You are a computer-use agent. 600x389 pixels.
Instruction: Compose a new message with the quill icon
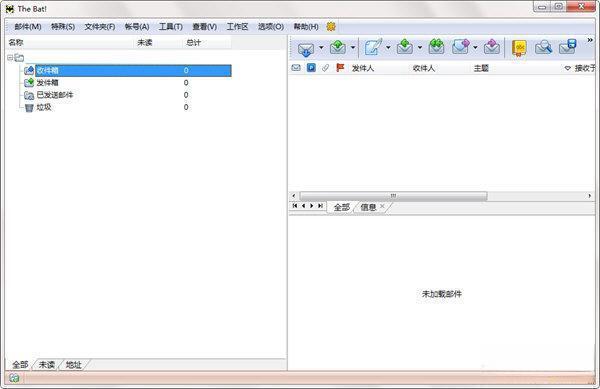(x=373, y=47)
